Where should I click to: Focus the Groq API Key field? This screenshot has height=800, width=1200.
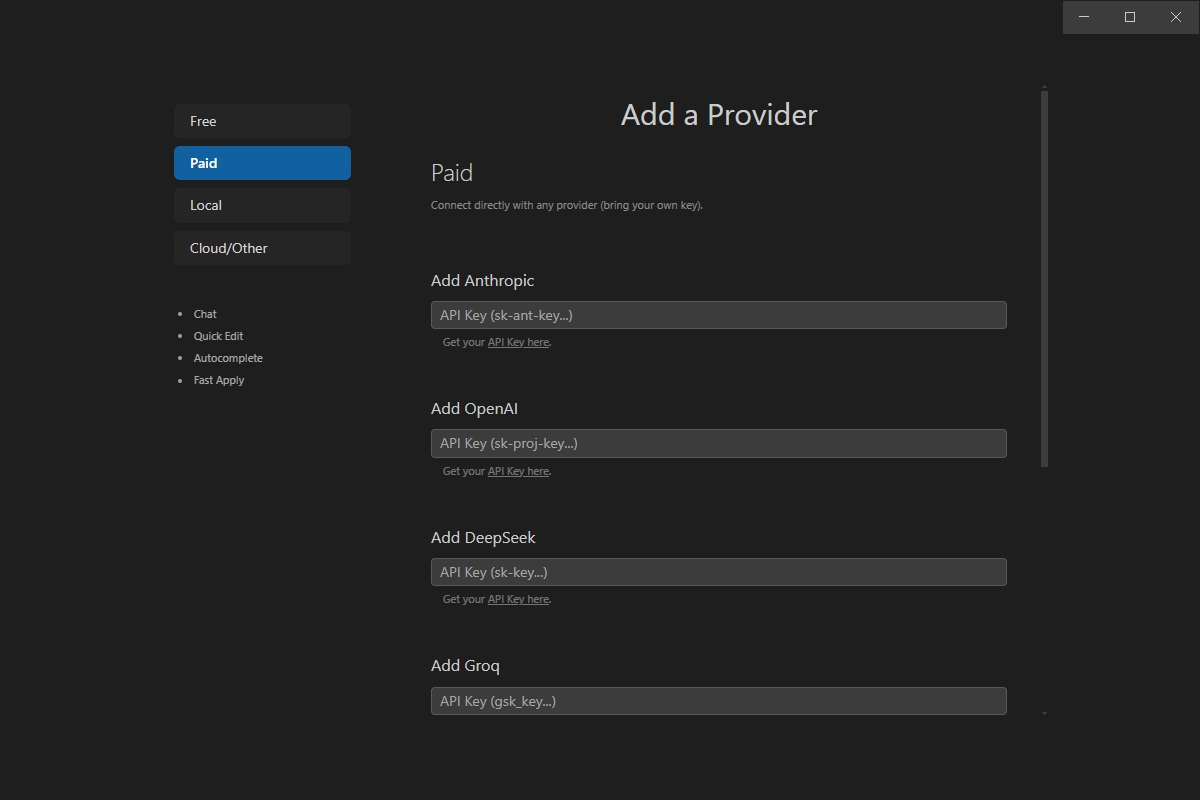[x=718, y=701]
